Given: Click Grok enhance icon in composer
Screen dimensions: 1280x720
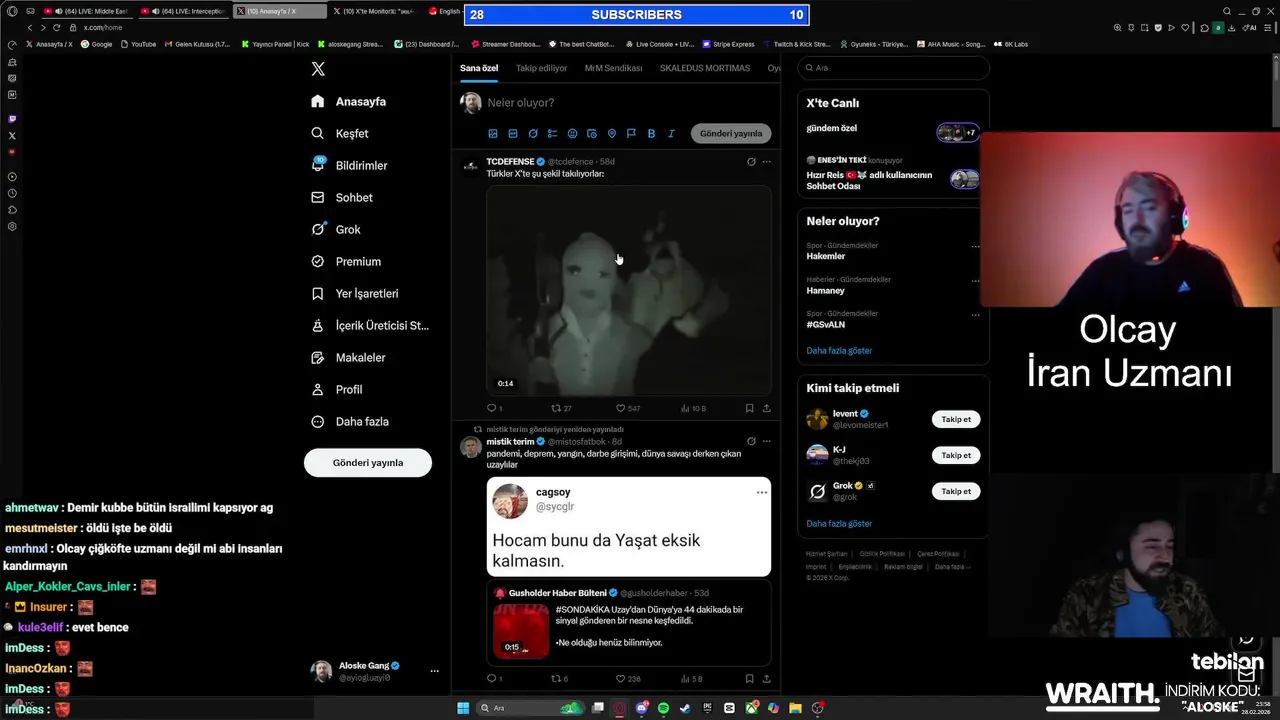Looking at the screenshot, I should point(533,133).
